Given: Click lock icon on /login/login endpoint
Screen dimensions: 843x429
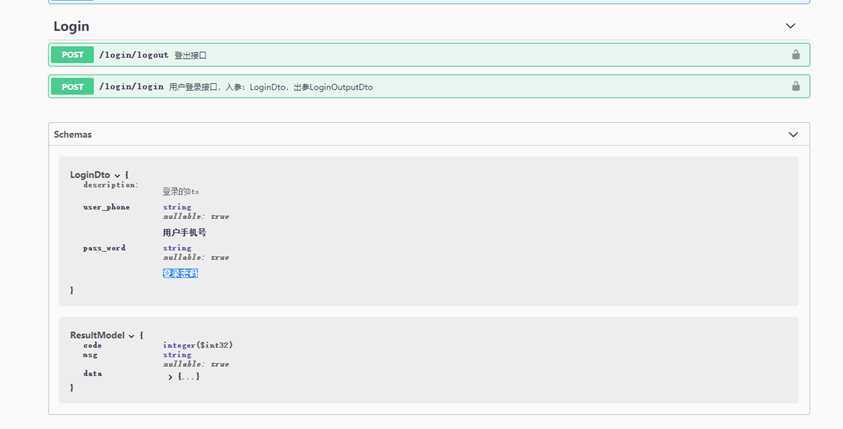Looking at the screenshot, I should (796, 86).
